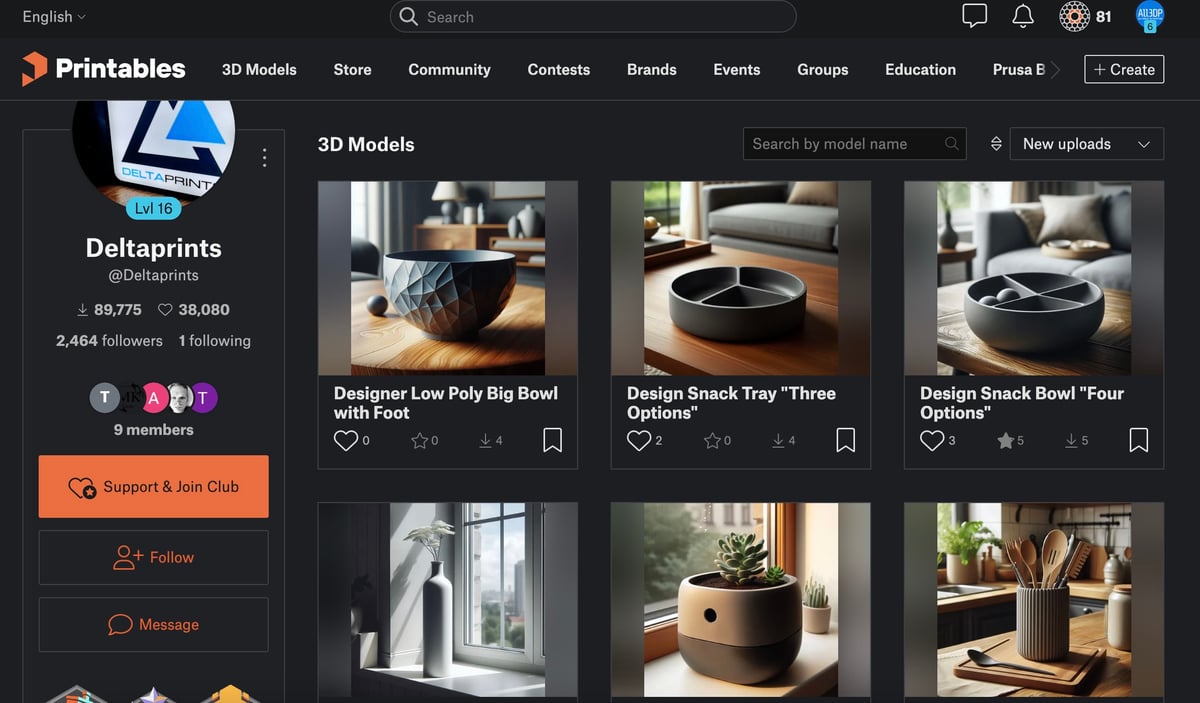Download Designer Low Poly Big Bowl with Foot
The height and width of the screenshot is (703, 1200).
click(485, 440)
